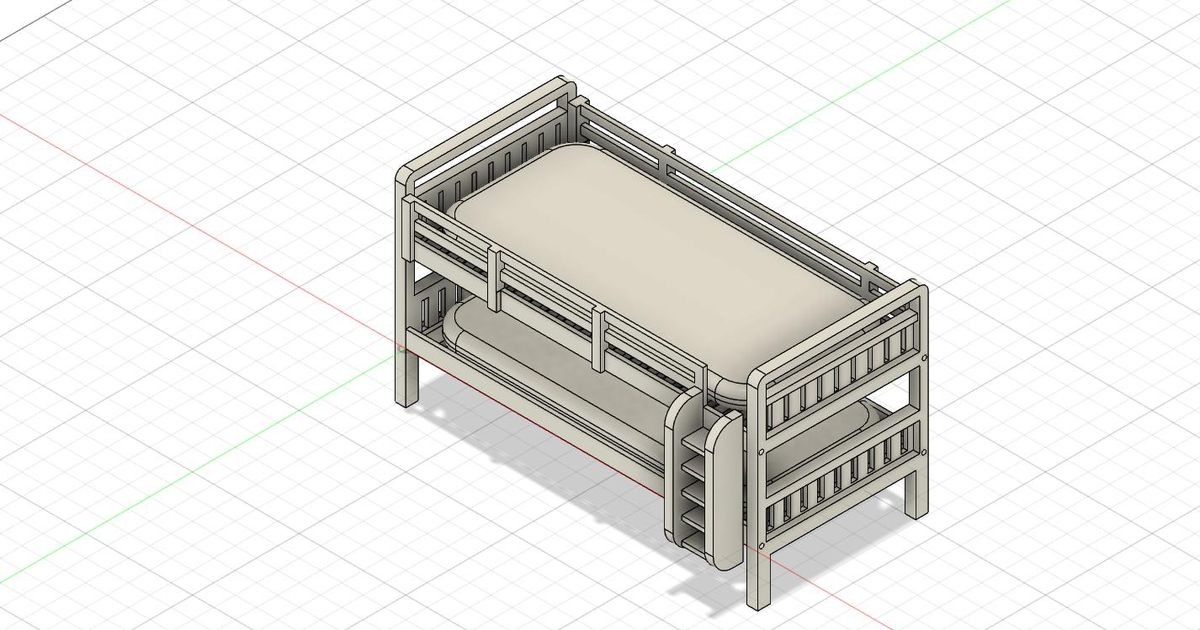Select the top rail of right footboard
This screenshot has width=1200, height=630.
(x=838, y=329)
